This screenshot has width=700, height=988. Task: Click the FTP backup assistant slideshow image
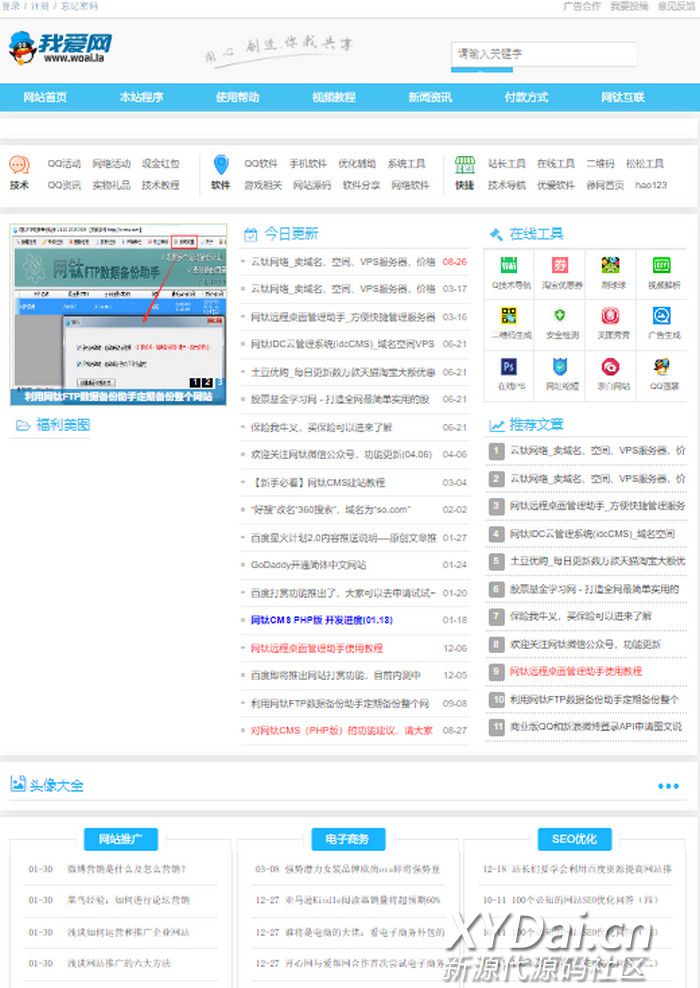[x=119, y=312]
